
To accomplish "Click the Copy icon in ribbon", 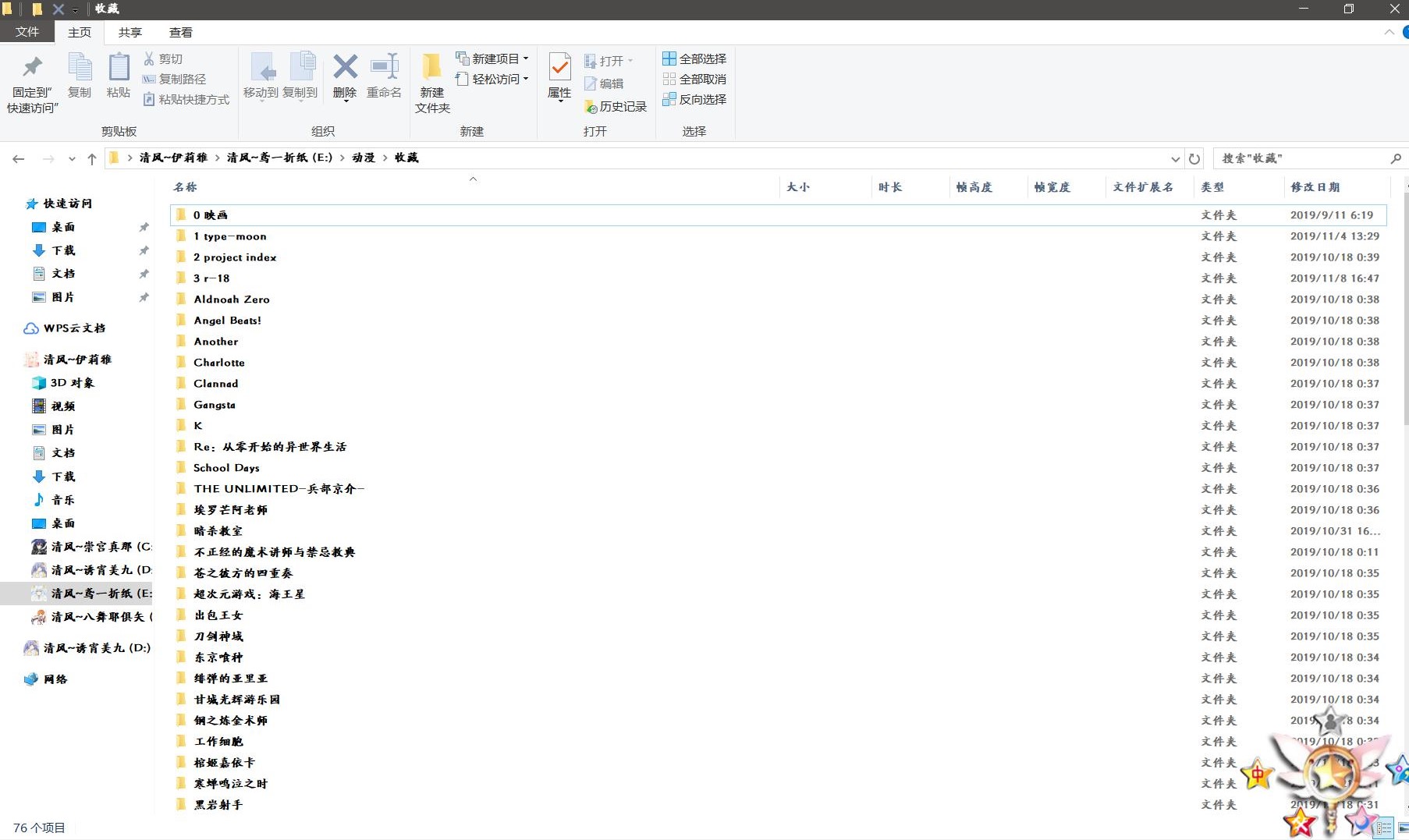I will tap(80, 76).
